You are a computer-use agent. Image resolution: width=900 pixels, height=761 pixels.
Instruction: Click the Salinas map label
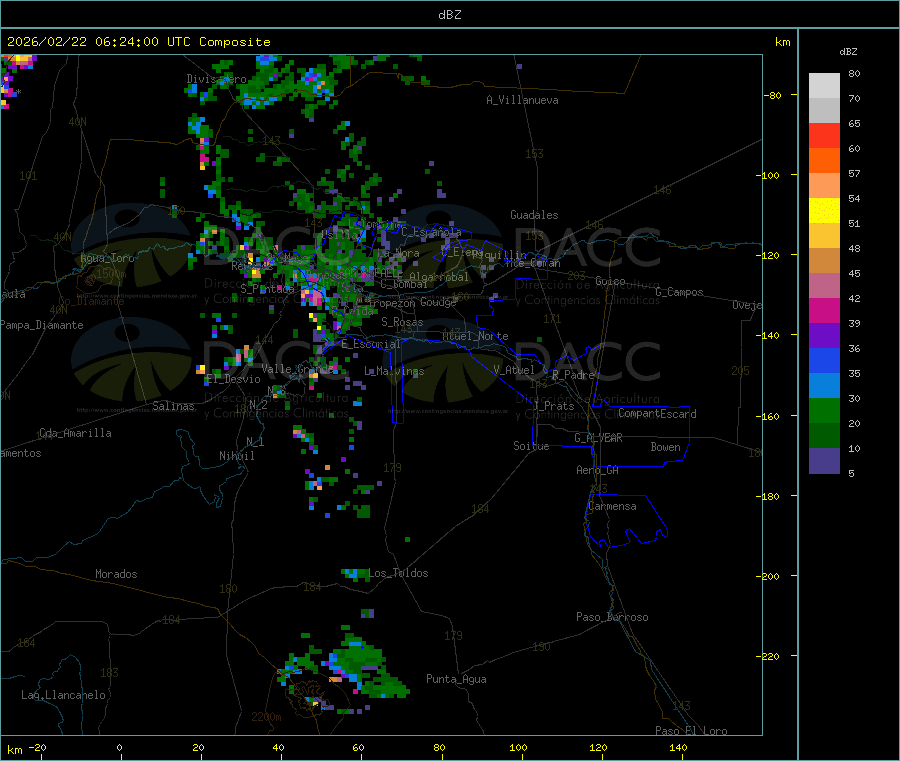(173, 406)
